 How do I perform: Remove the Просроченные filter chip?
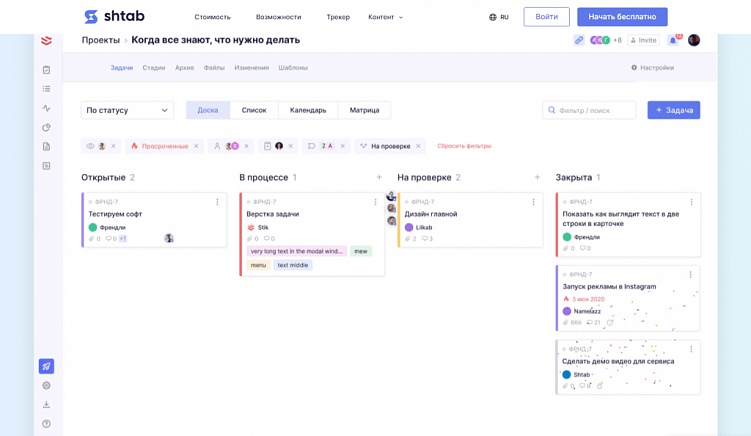(196, 146)
